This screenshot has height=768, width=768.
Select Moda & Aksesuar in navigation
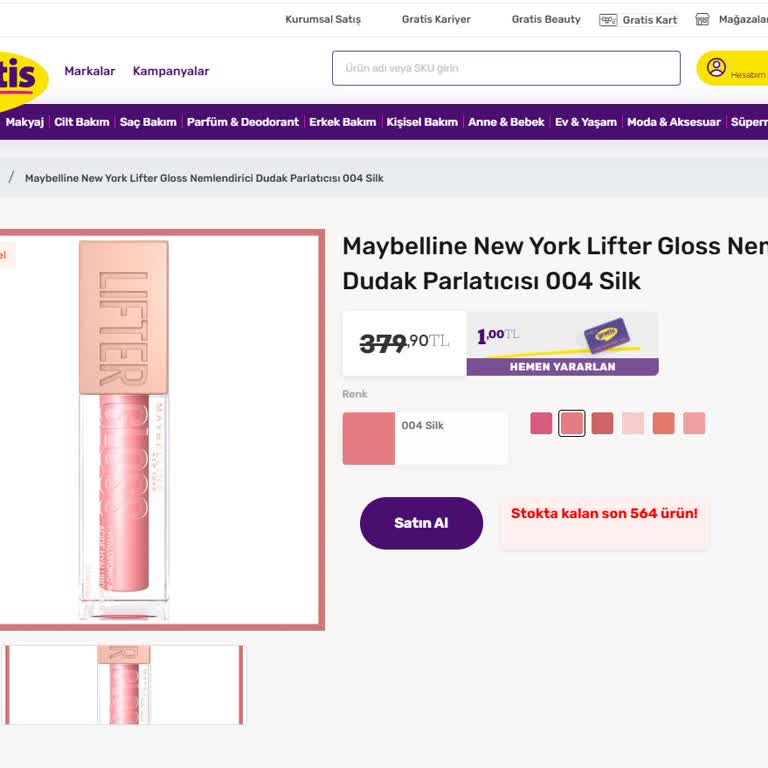point(674,122)
